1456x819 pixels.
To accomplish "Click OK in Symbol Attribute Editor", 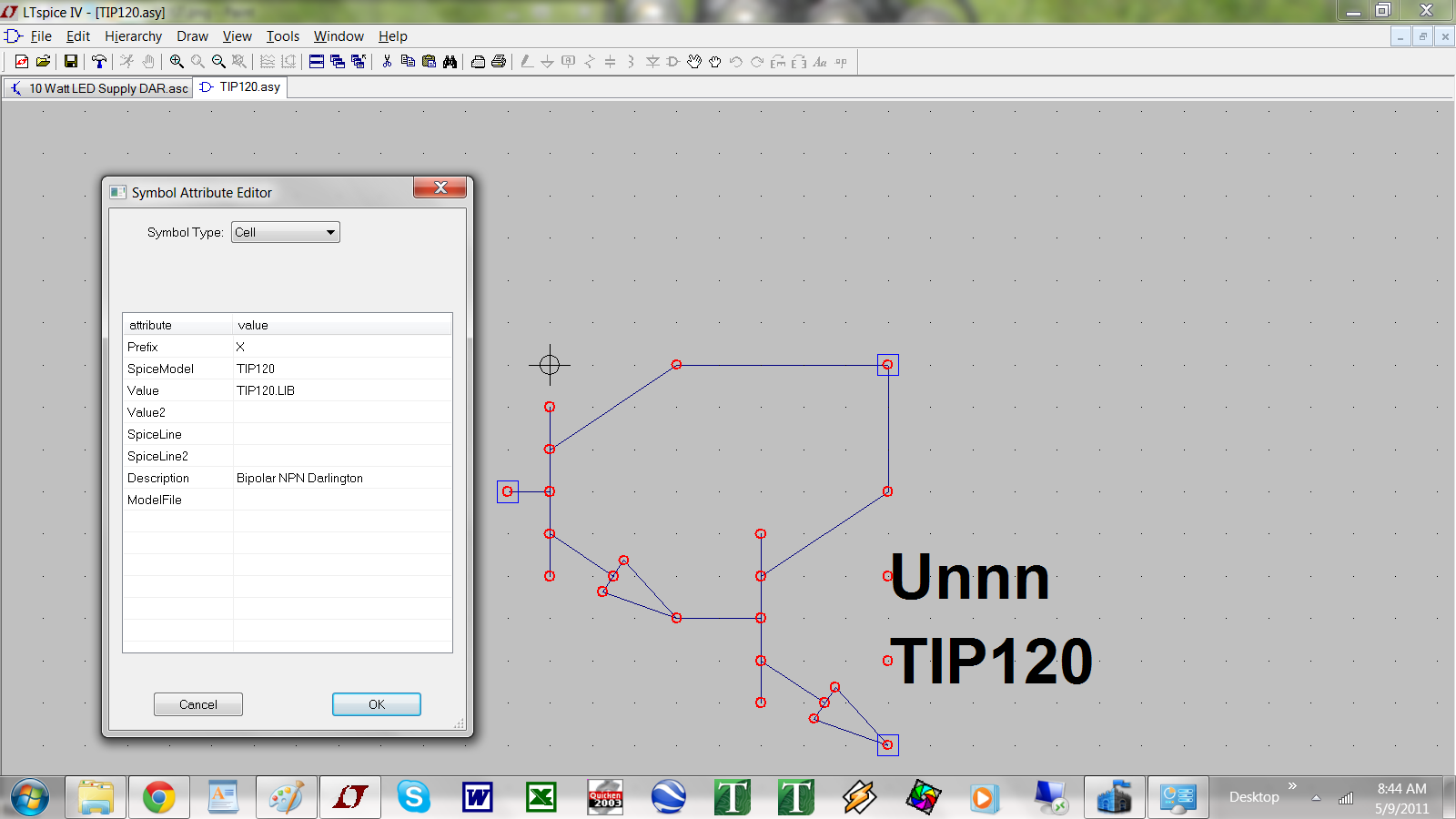I will (377, 704).
